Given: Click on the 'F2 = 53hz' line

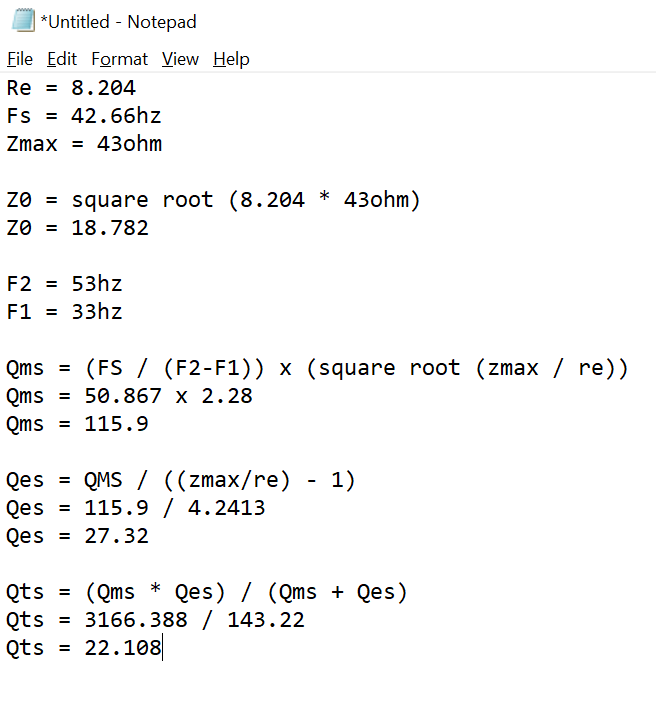Looking at the screenshot, I should (x=64, y=284).
